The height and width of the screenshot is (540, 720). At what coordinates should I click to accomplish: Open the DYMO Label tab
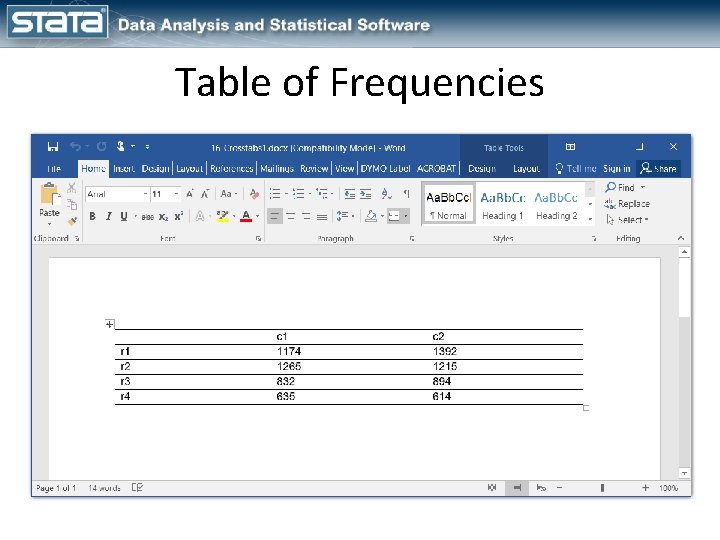point(385,169)
